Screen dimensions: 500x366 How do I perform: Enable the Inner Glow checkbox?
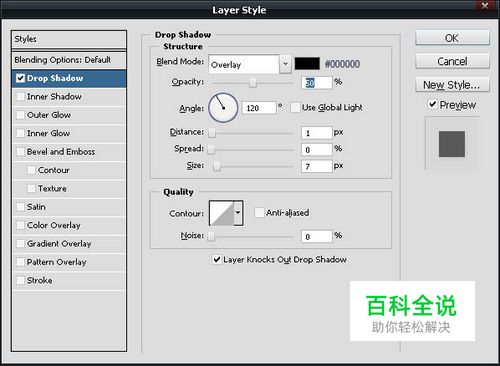tap(21, 133)
